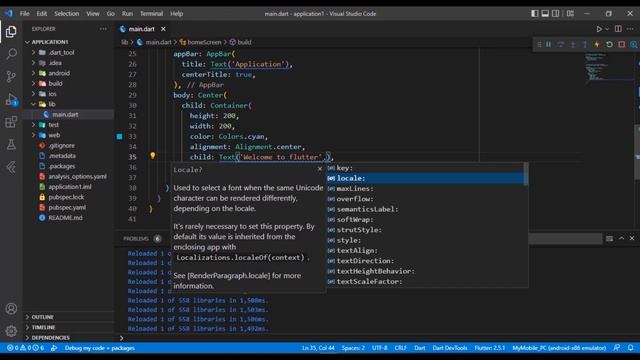Screen dimensions: 640x360
Task: Open the Manage gear icon
Action: (x=11, y=331)
